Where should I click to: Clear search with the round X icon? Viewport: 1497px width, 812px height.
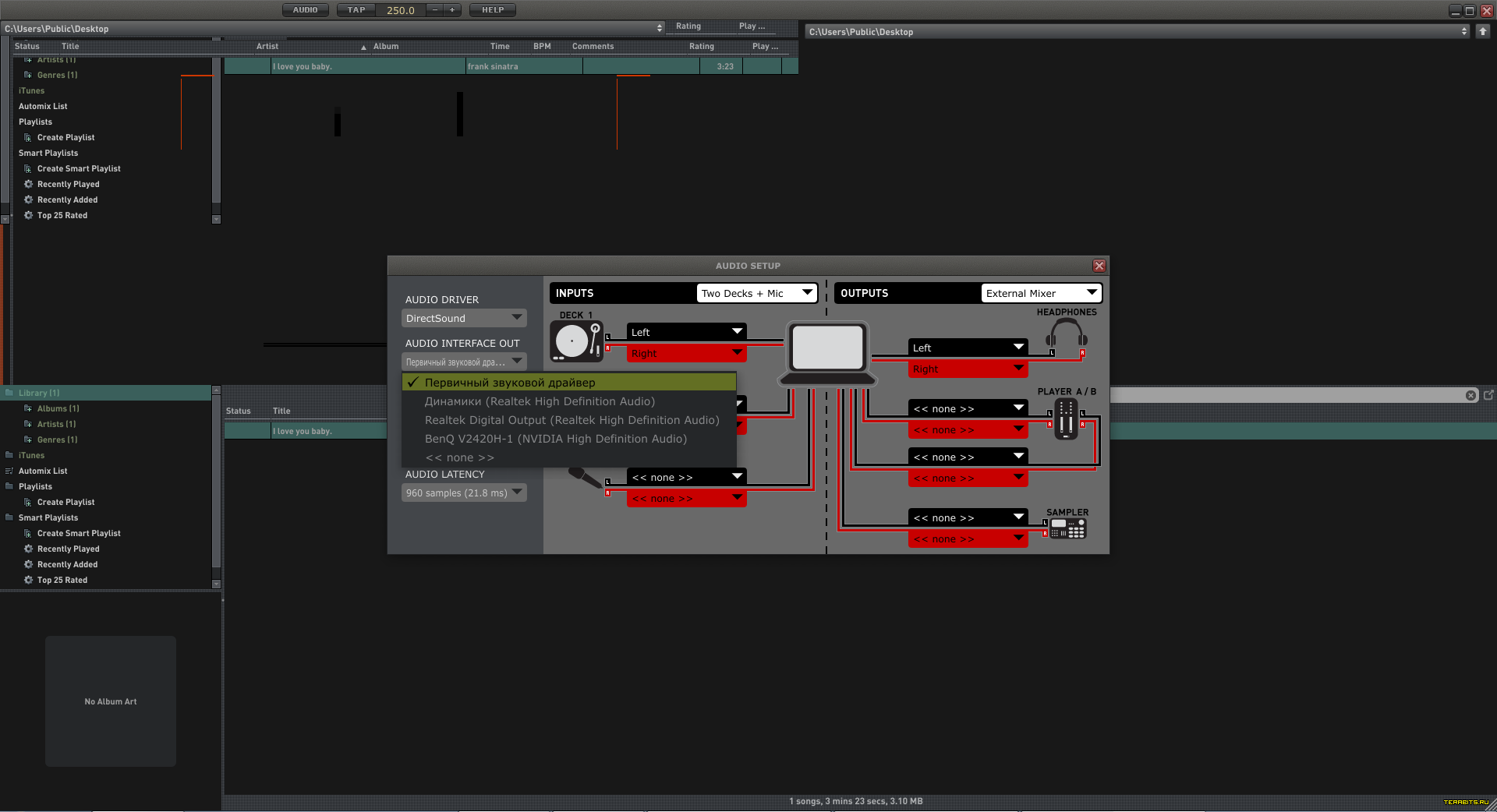[x=1470, y=395]
